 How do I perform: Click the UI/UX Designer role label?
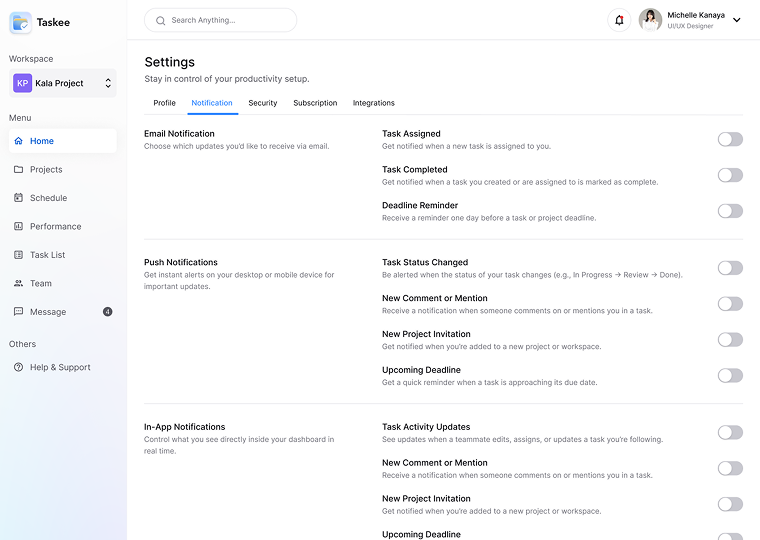690,26
